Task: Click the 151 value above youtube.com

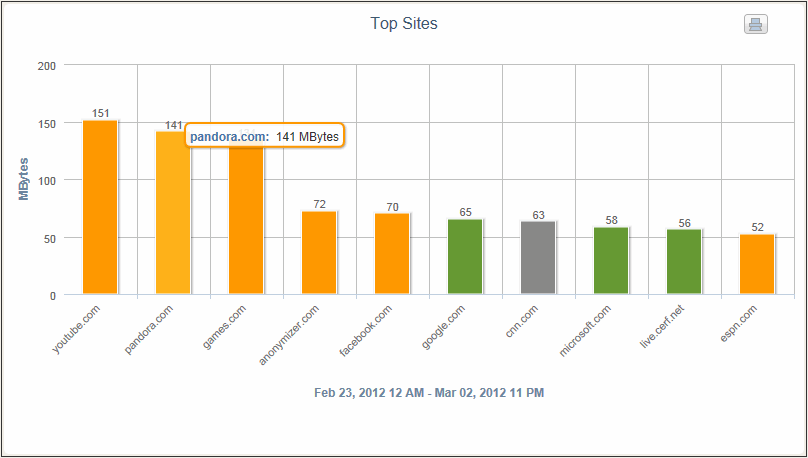Action: click(100, 113)
